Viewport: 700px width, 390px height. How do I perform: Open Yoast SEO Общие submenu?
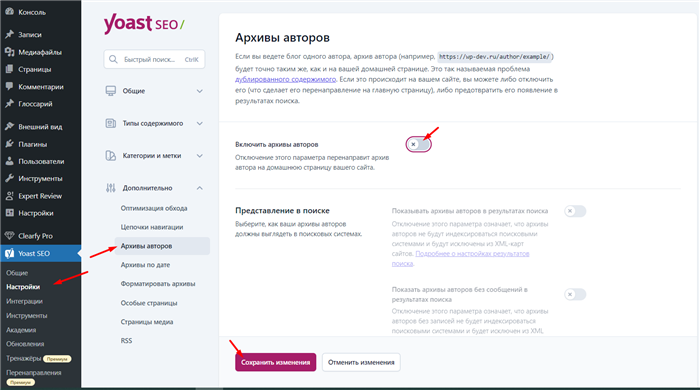click(17, 273)
